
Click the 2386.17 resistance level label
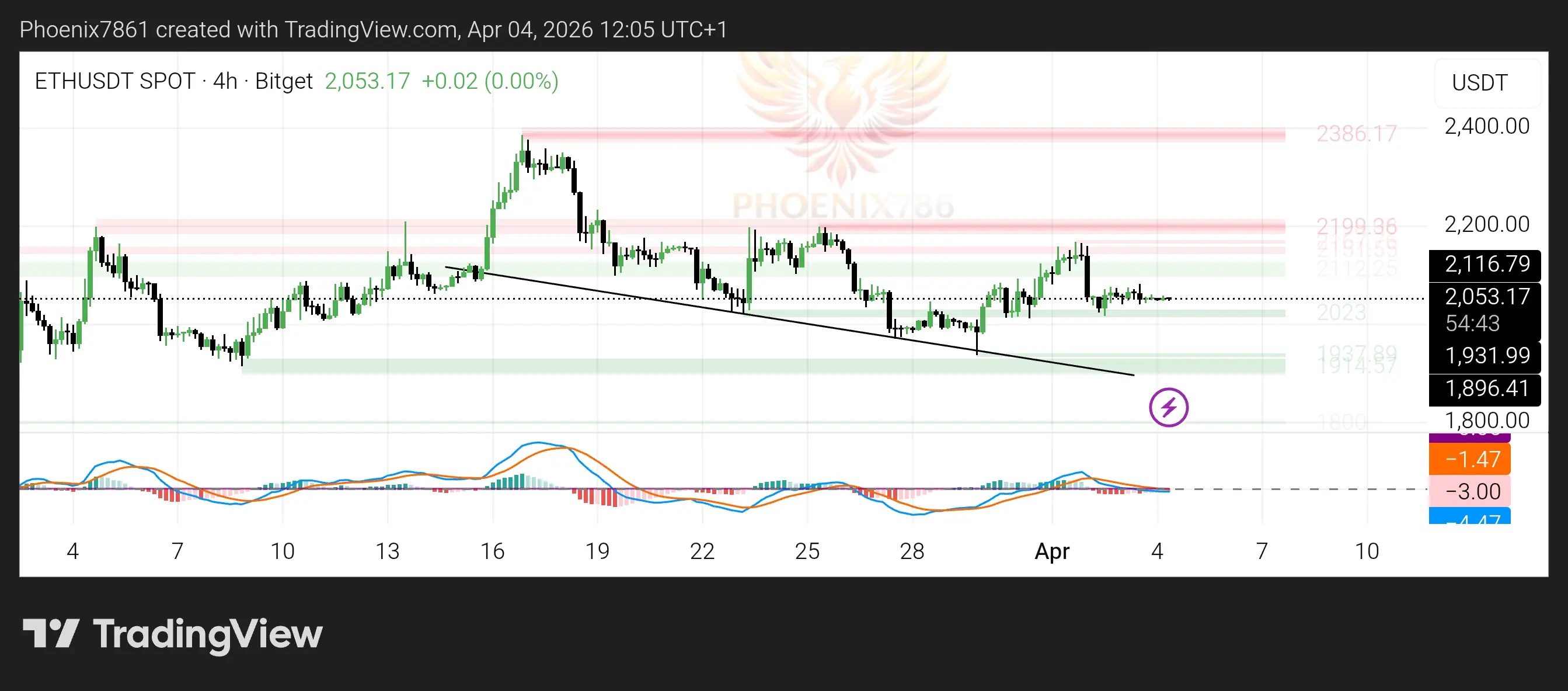pyautogui.click(x=1356, y=134)
